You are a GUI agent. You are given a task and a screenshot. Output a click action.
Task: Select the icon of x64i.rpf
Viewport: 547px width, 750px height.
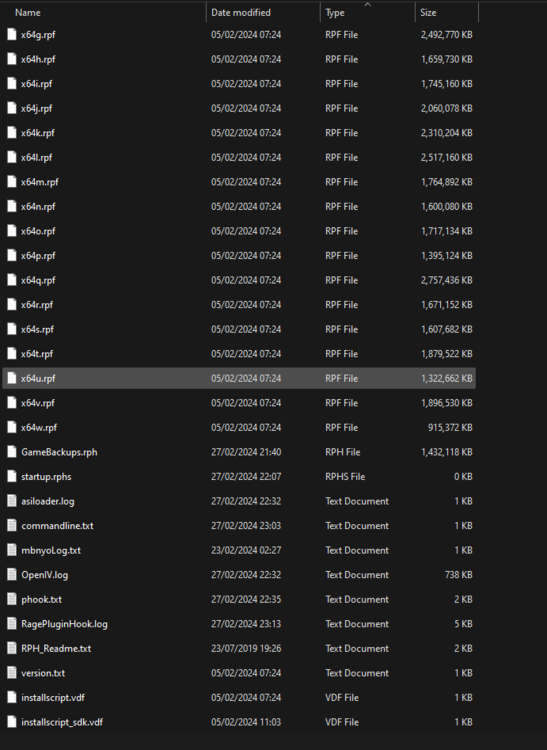click(12, 84)
